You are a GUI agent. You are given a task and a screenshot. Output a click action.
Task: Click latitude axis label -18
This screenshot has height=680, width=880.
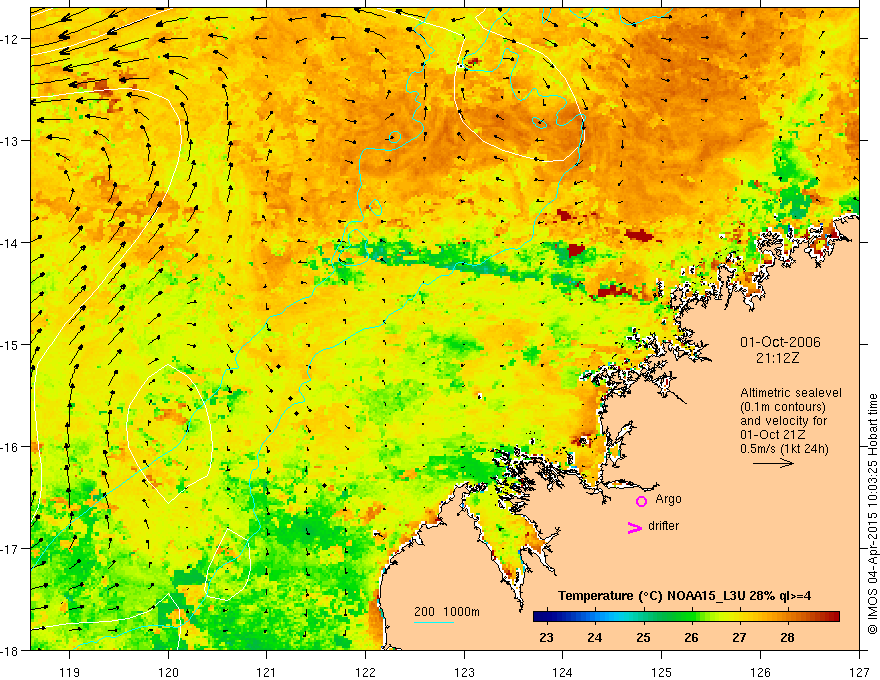(x=11, y=650)
